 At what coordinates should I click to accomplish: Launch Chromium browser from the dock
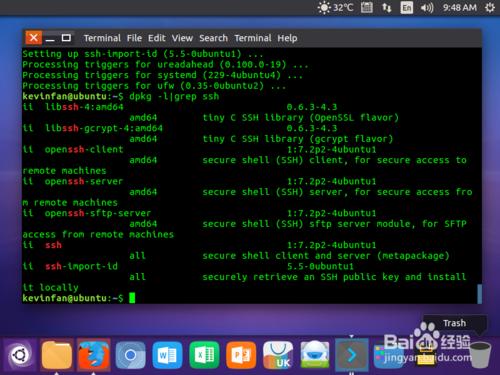[x=130, y=355]
